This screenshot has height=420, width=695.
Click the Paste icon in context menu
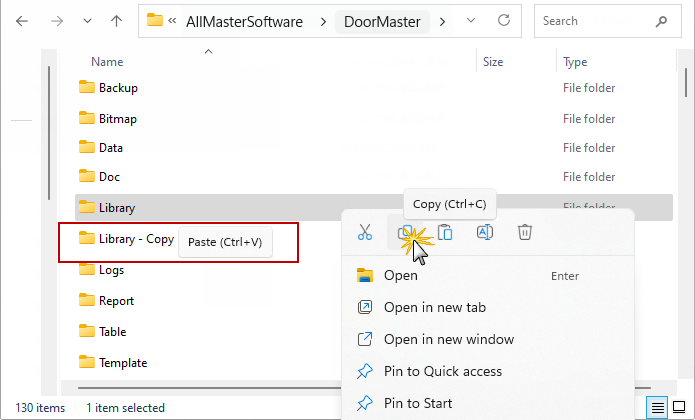(445, 233)
